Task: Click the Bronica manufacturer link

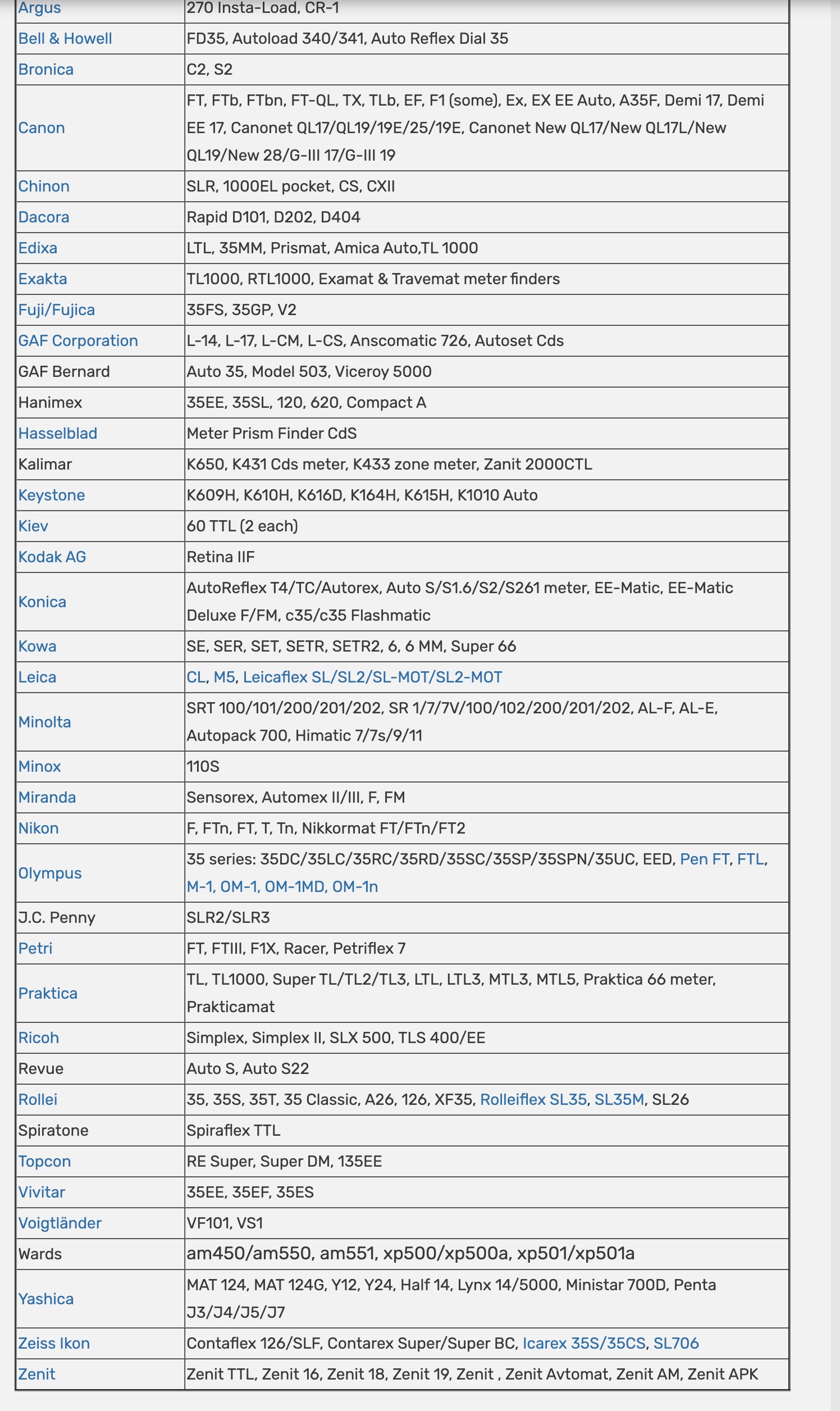Action: [46, 70]
